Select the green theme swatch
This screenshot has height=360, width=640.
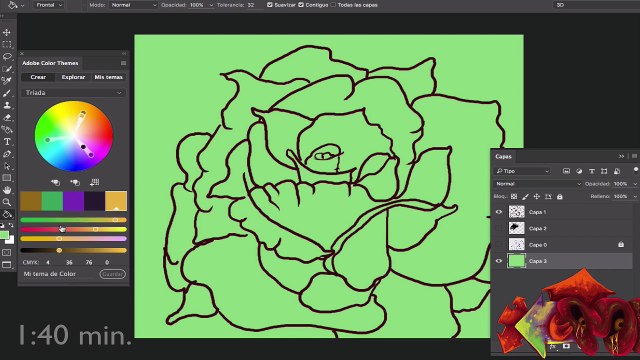[52, 201]
